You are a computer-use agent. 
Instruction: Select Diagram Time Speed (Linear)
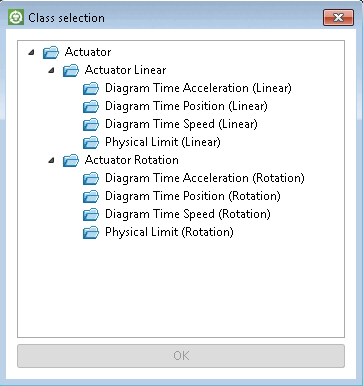(181, 124)
